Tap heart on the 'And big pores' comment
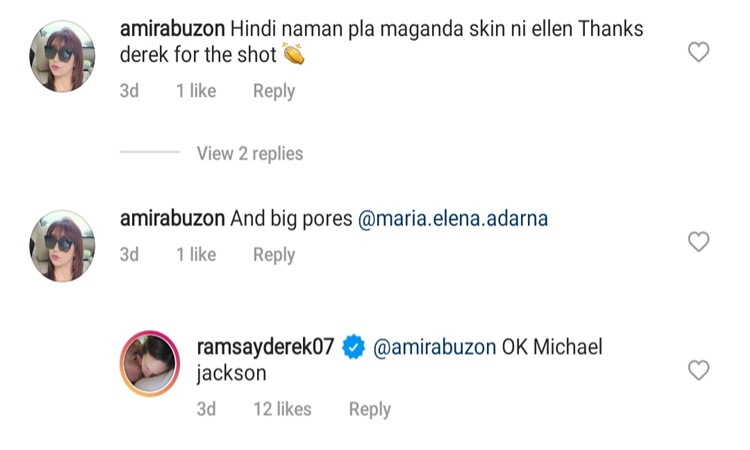The width and height of the screenshot is (750, 450). click(x=699, y=242)
